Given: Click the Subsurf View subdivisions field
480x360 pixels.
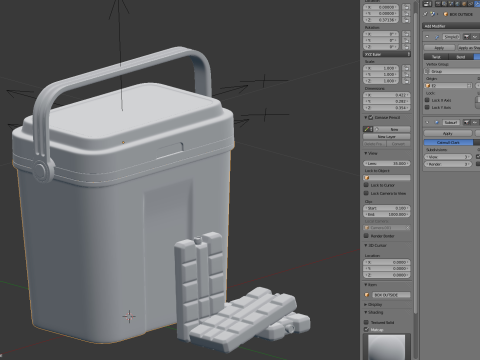Looking at the screenshot, I should point(448,157).
